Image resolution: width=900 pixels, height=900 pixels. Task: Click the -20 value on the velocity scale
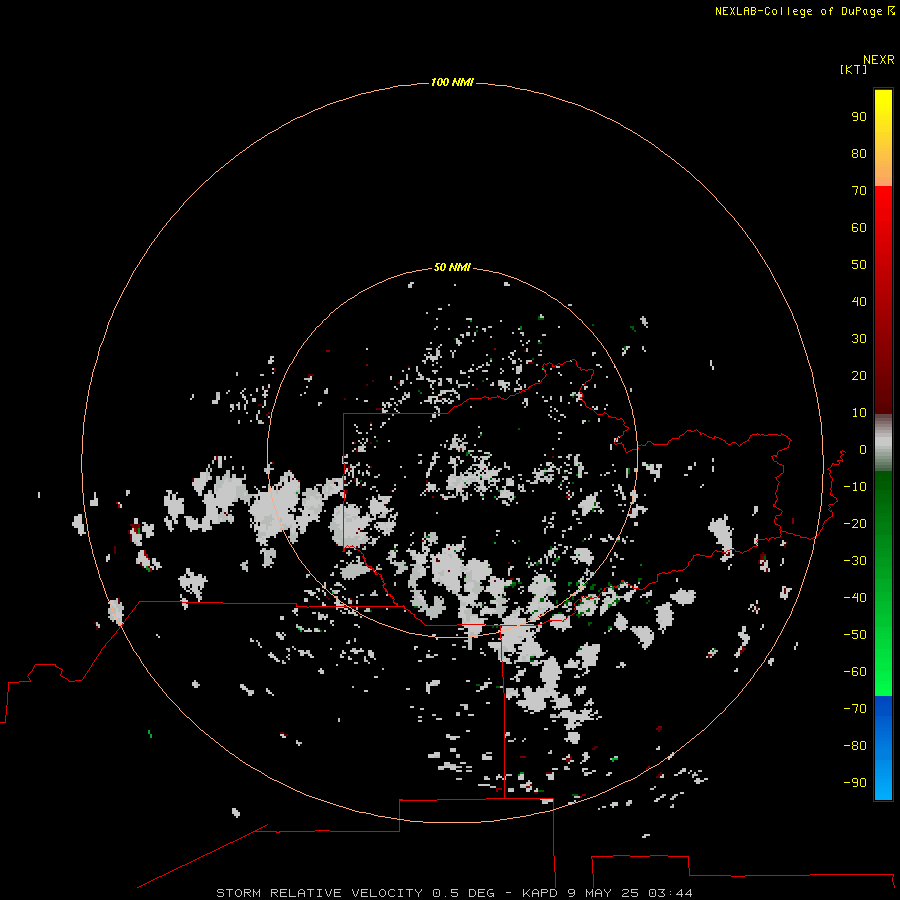(855, 524)
